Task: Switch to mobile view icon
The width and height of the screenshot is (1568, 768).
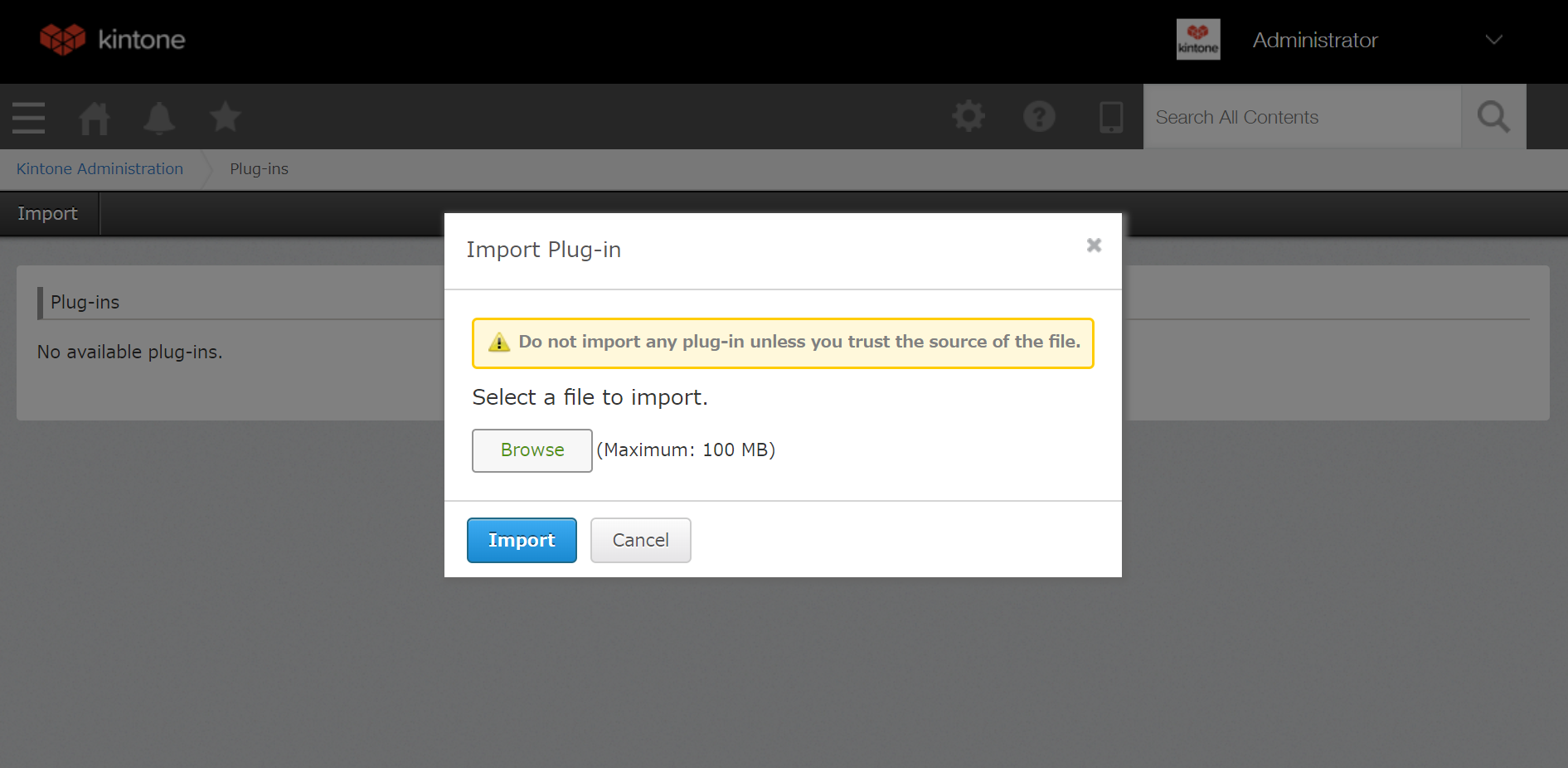Action: pos(1110,117)
